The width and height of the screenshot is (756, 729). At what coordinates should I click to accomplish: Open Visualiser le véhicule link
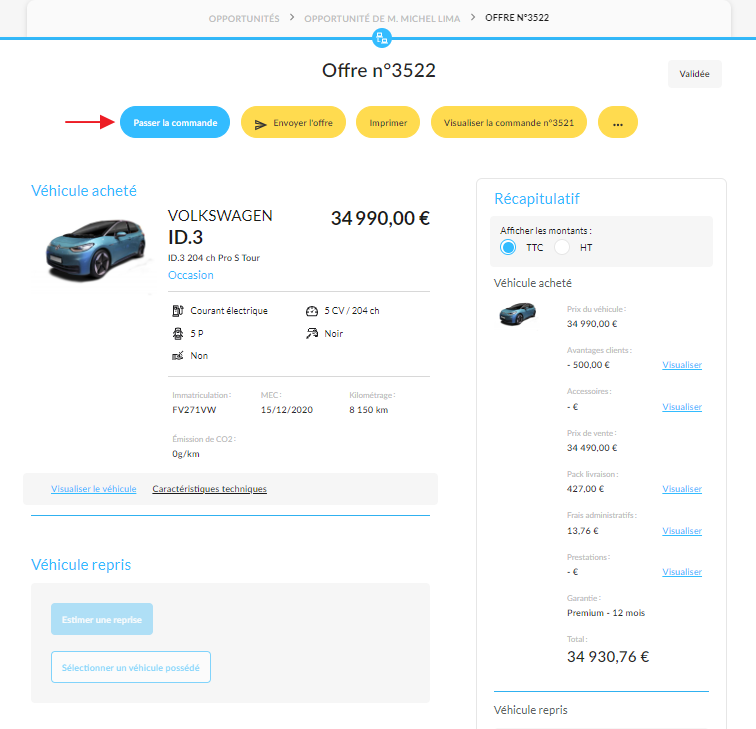[94, 489]
